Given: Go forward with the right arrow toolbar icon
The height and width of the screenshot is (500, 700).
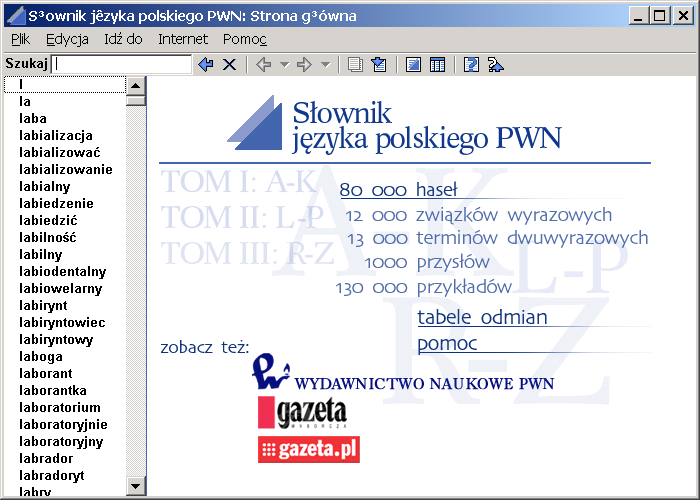Looking at the screenshot, I should click(304, 65).
